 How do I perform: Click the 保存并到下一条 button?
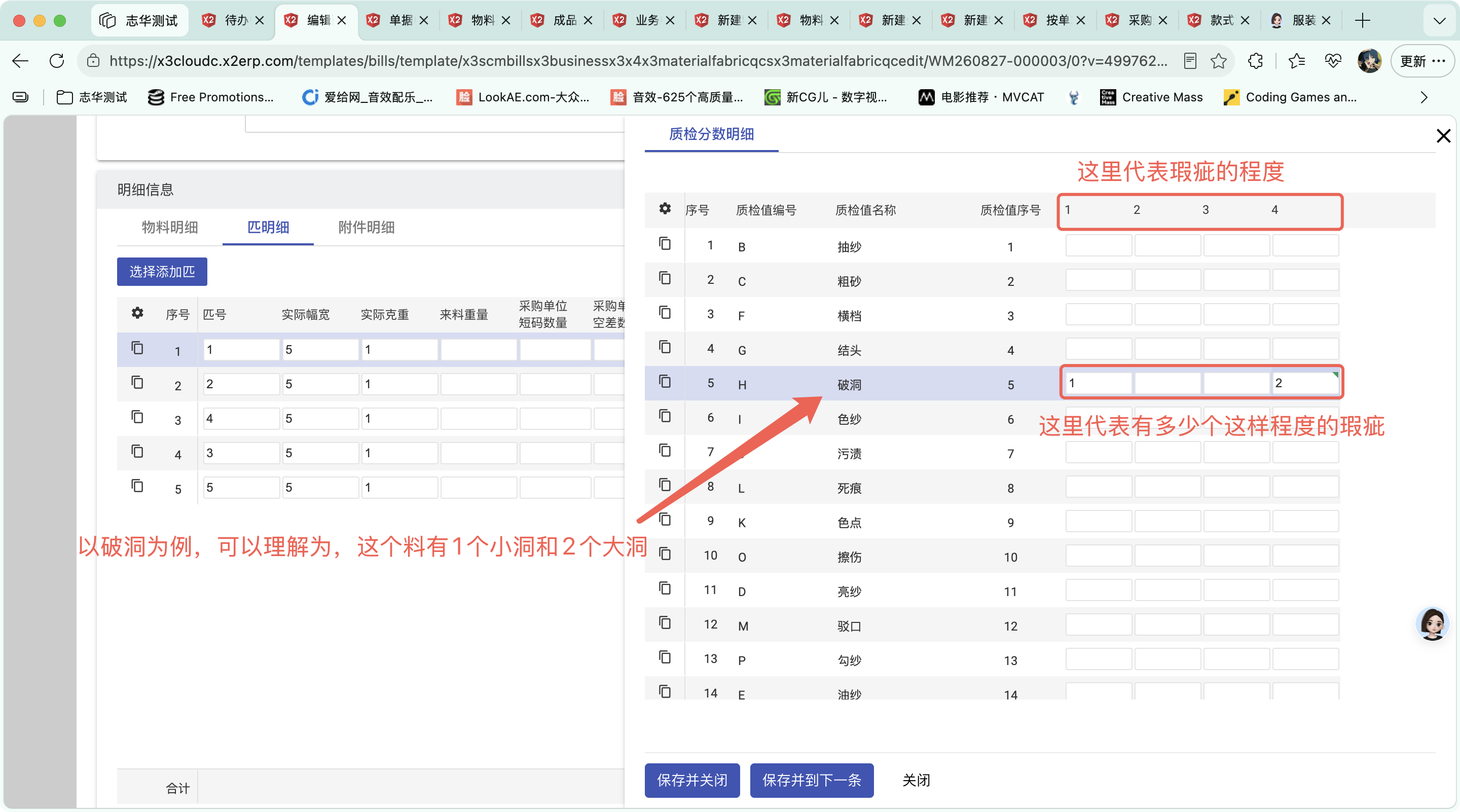[812, 780]
